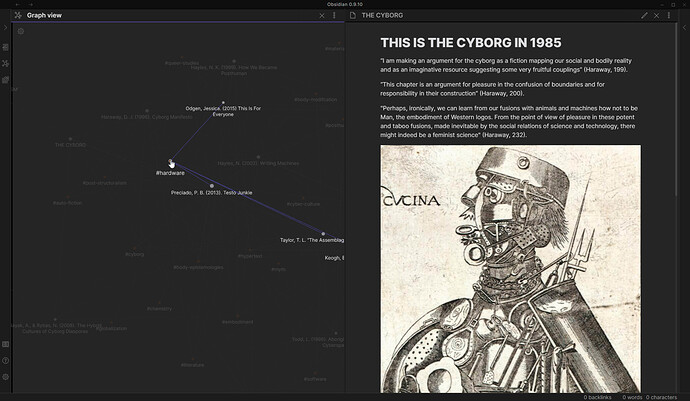Open Obsidian settings gear at ribbon bottom
The width and height of the screenshot is (690, 401).
click(x=5, y=376)
